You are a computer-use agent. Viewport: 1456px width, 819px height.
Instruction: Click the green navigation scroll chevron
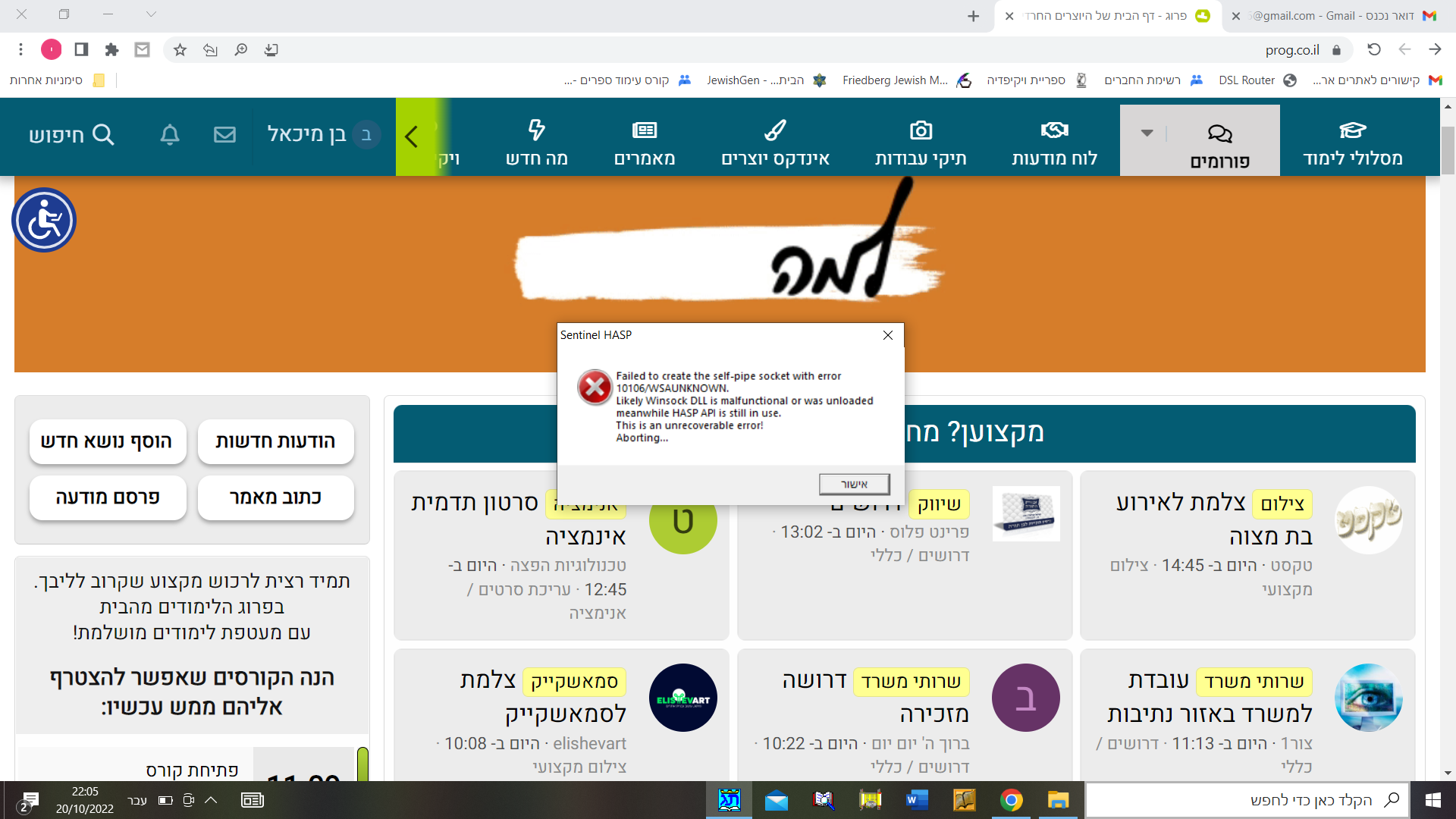[412, 136]
